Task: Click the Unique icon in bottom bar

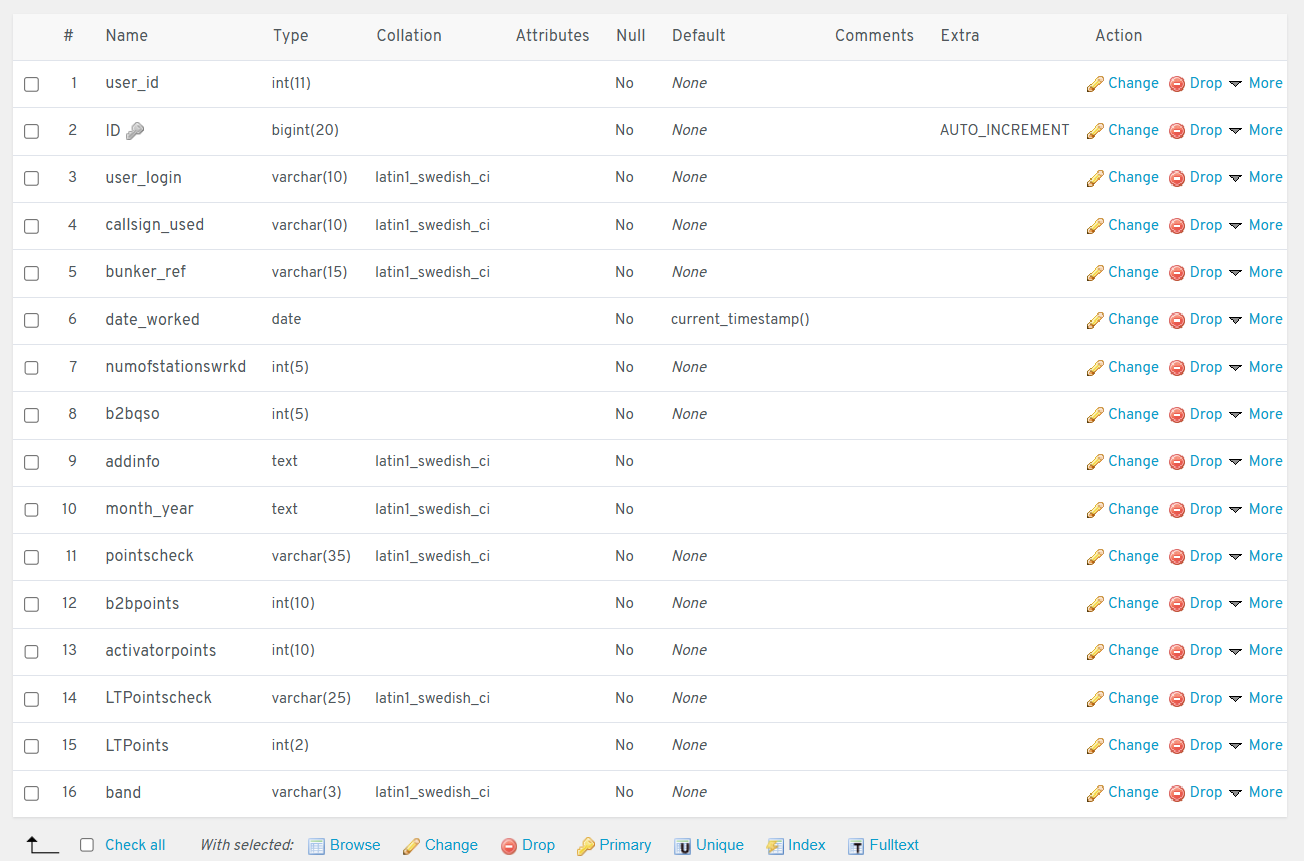Action: pos(683,846)
